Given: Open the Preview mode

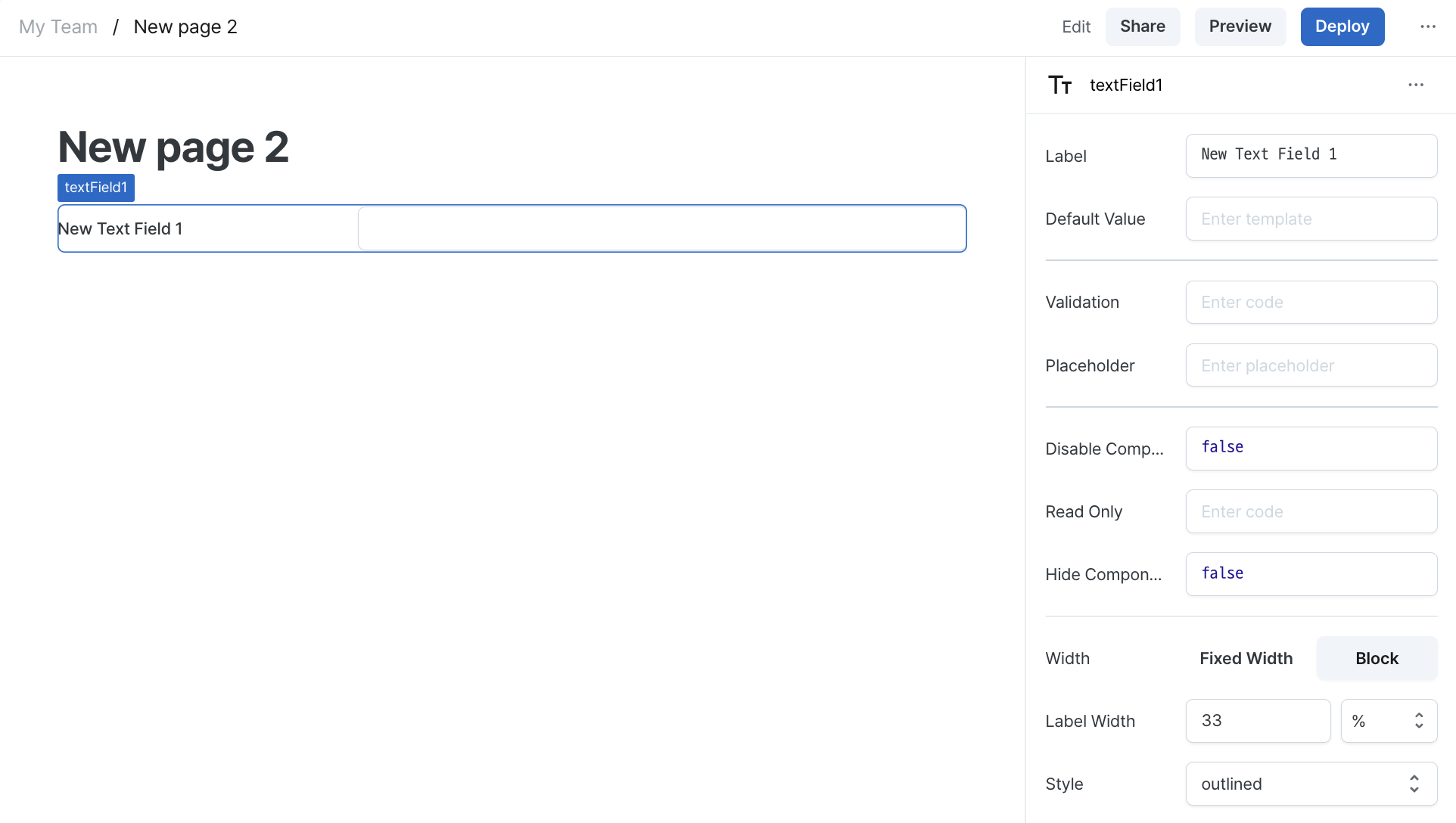Looking at the screenshot, I should tap(1240, 26).
